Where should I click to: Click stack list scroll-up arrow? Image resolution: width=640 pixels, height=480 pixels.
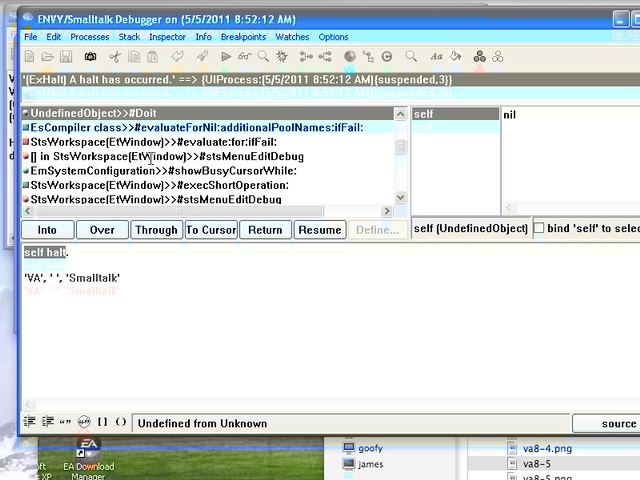coord(400,114)
